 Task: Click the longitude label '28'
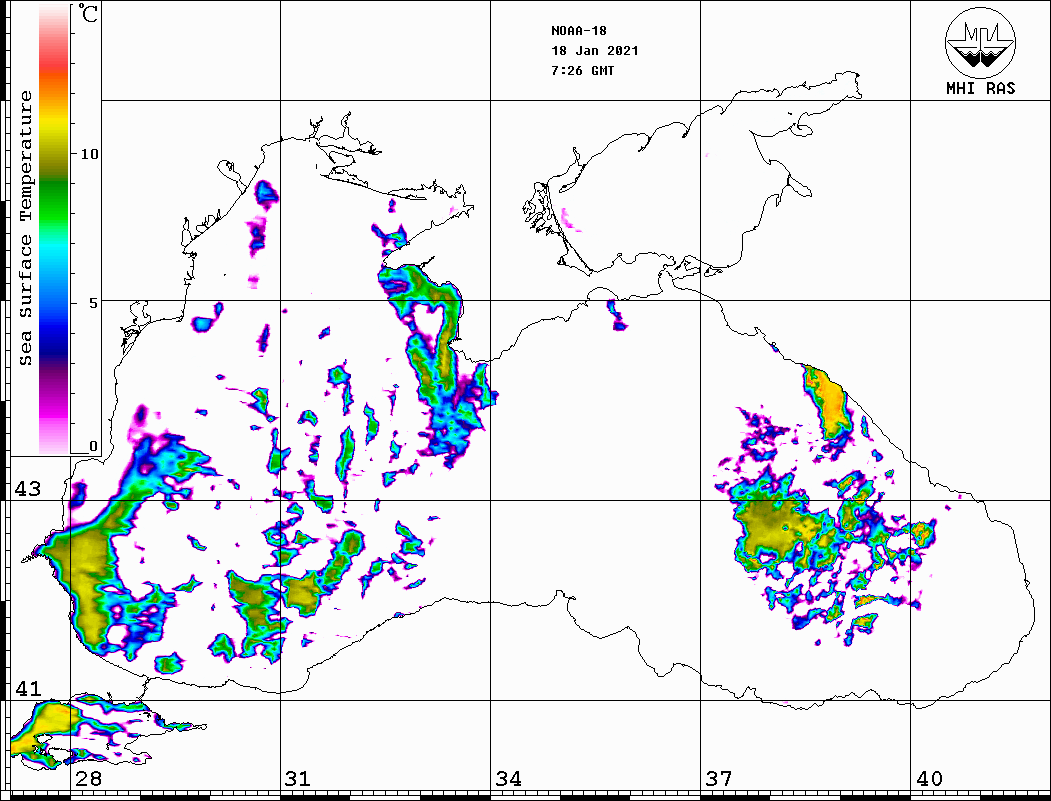[x=88, y=778]
